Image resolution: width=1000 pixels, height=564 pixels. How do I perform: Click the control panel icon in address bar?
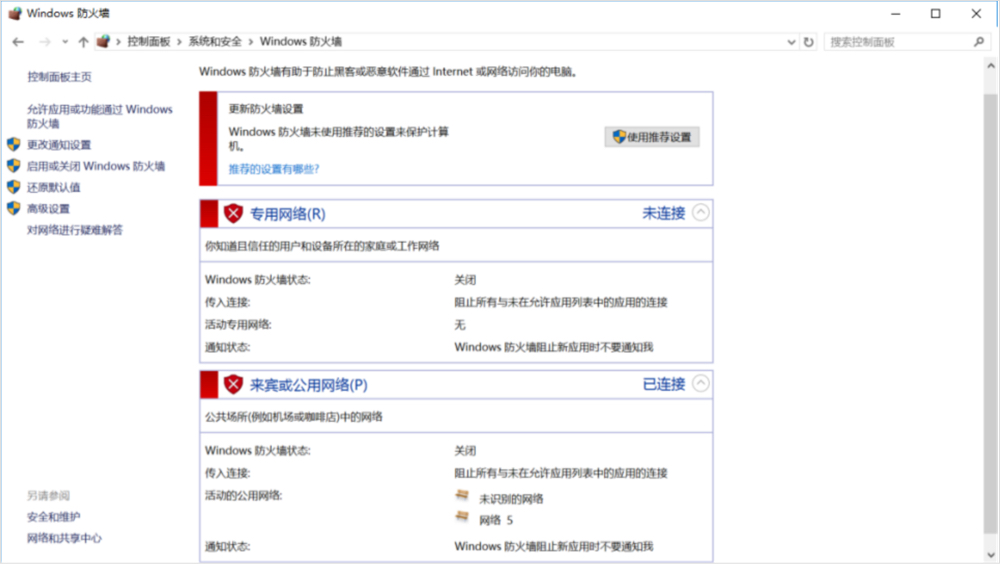(103, 41)
